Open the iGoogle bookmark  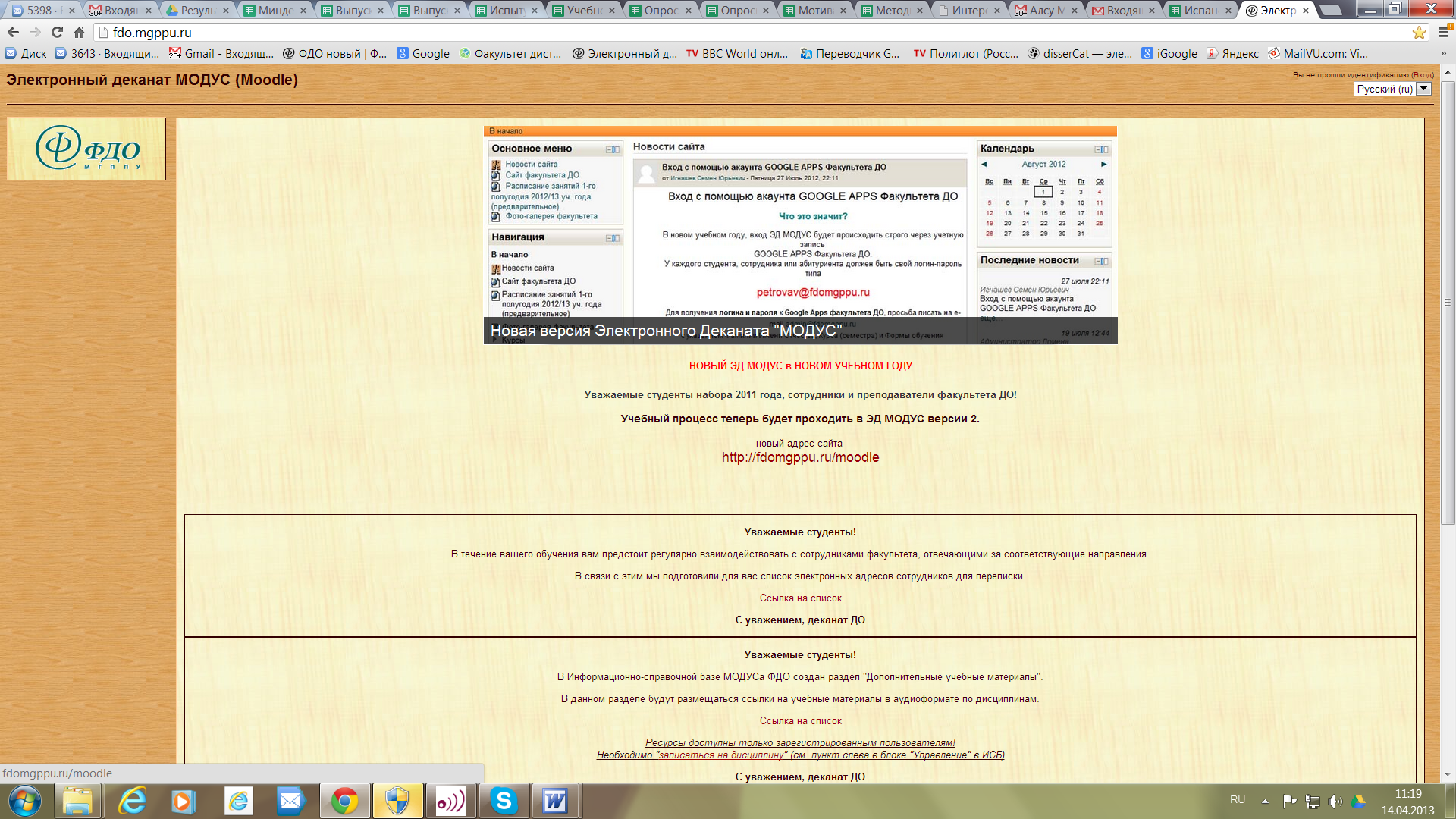tap(1169, 54)
